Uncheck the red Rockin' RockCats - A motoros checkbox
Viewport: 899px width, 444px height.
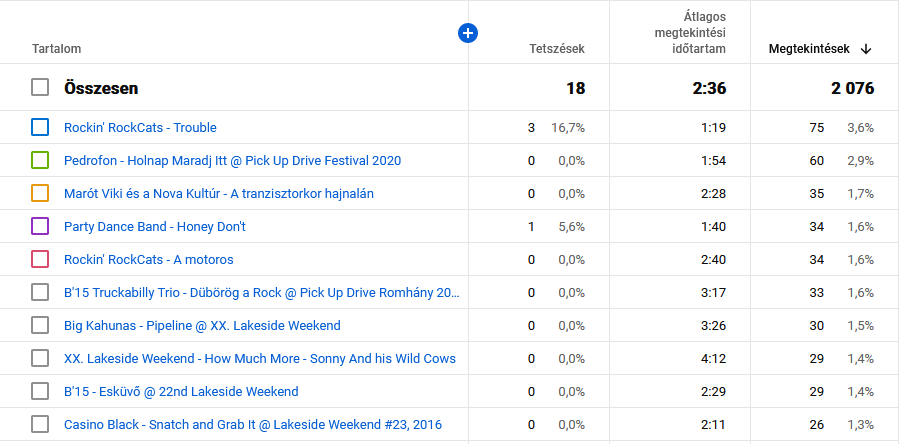[x=40, y=259]
